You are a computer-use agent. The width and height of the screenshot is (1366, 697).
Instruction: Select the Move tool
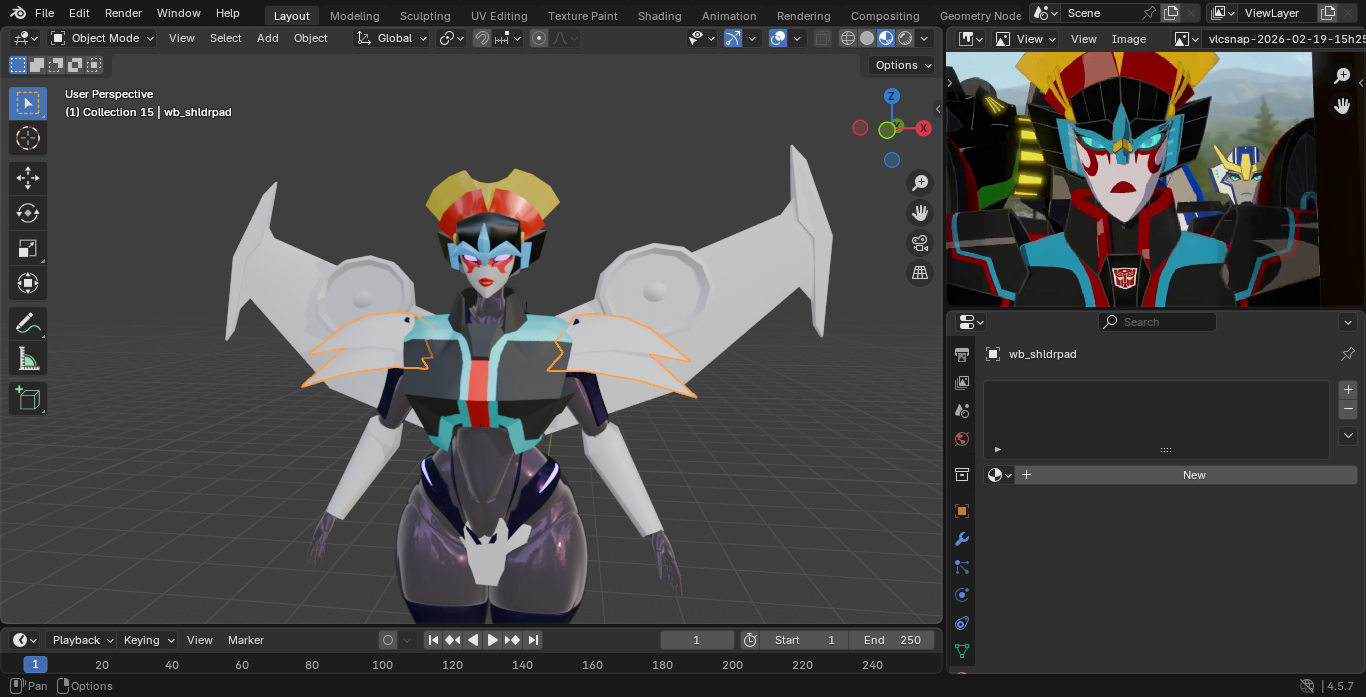(x=28, y=178)
